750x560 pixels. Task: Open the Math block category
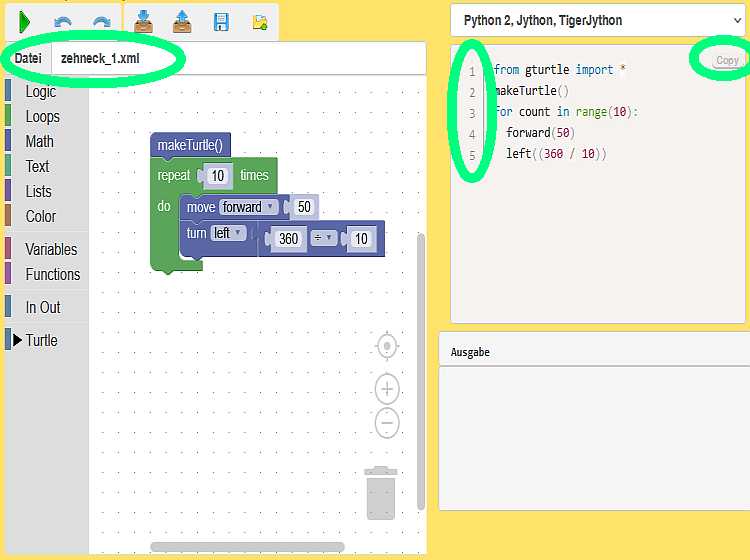pos(39,141)
